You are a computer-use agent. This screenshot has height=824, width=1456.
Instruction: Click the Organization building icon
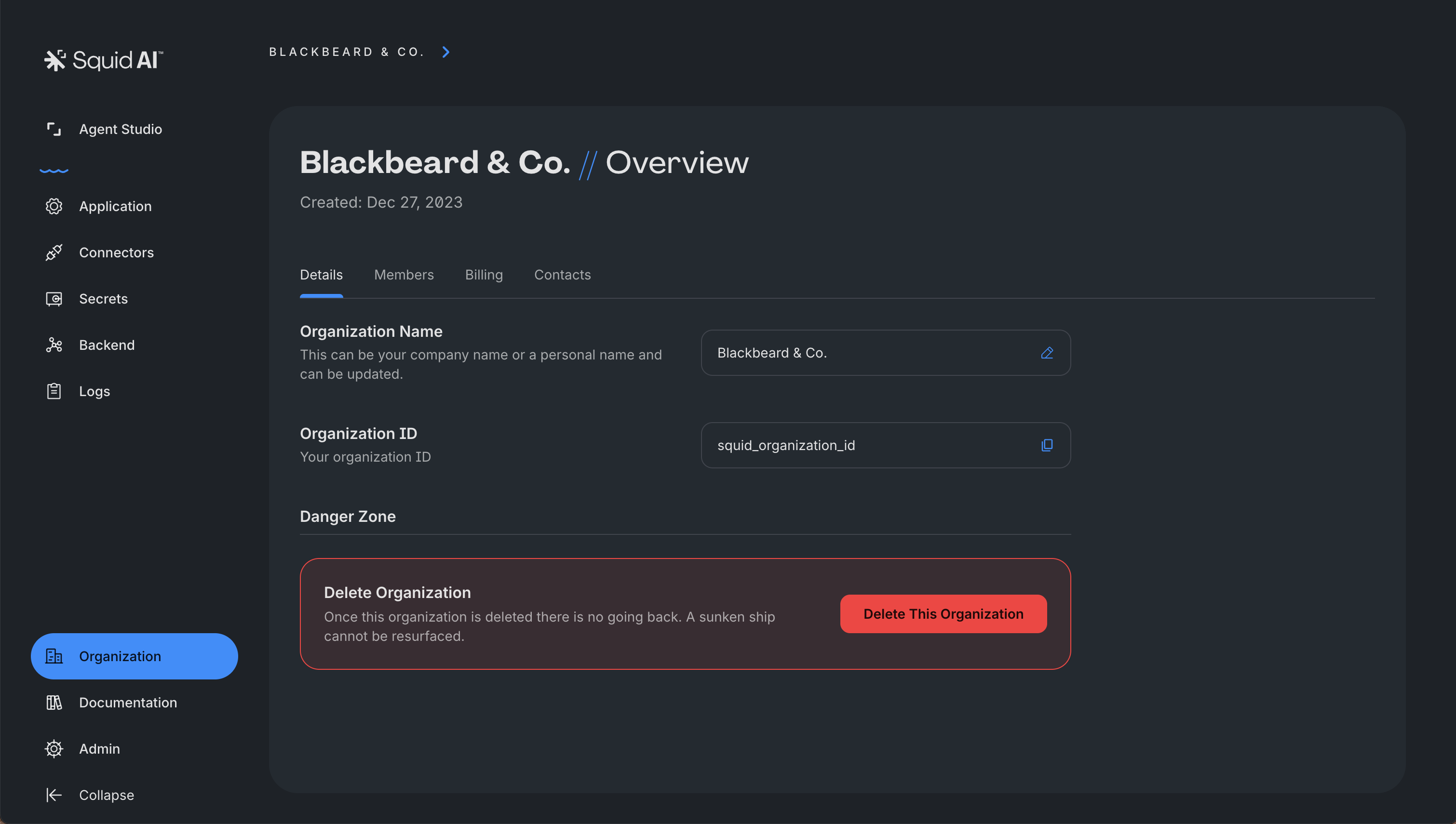[54, 656]
